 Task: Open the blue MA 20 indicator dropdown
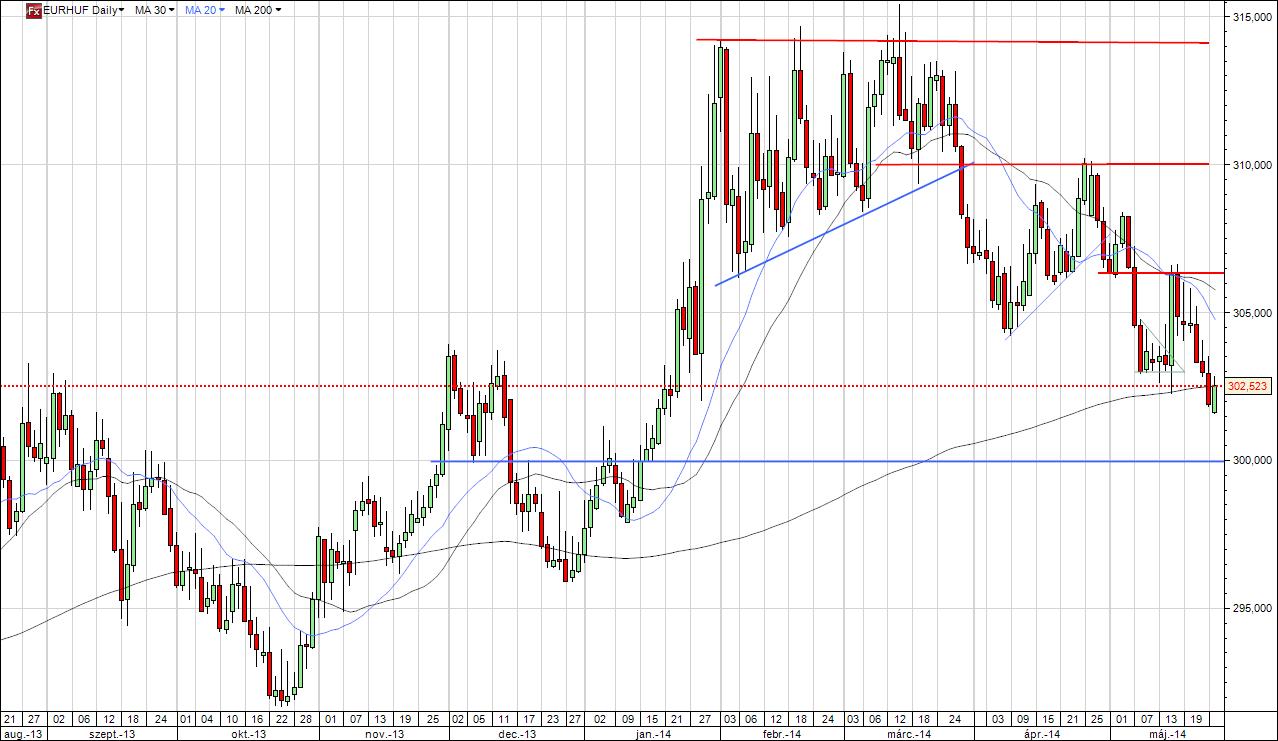pyautogui.click(x=208, y=10)
